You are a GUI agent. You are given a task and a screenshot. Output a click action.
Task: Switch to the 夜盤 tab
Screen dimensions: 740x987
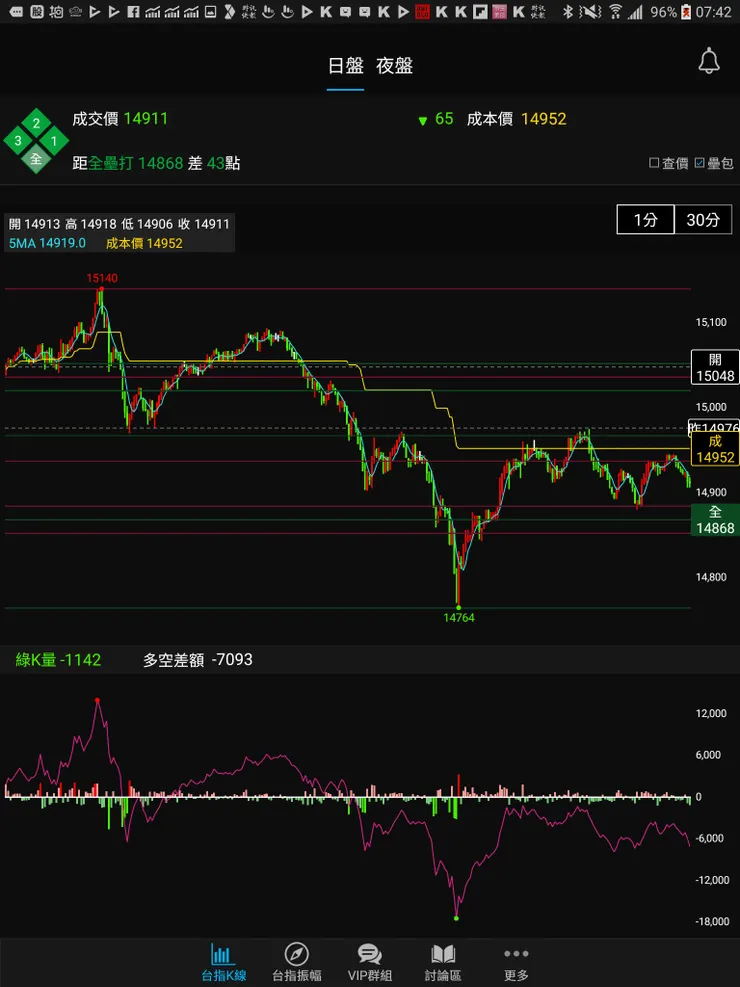[395, 66]
